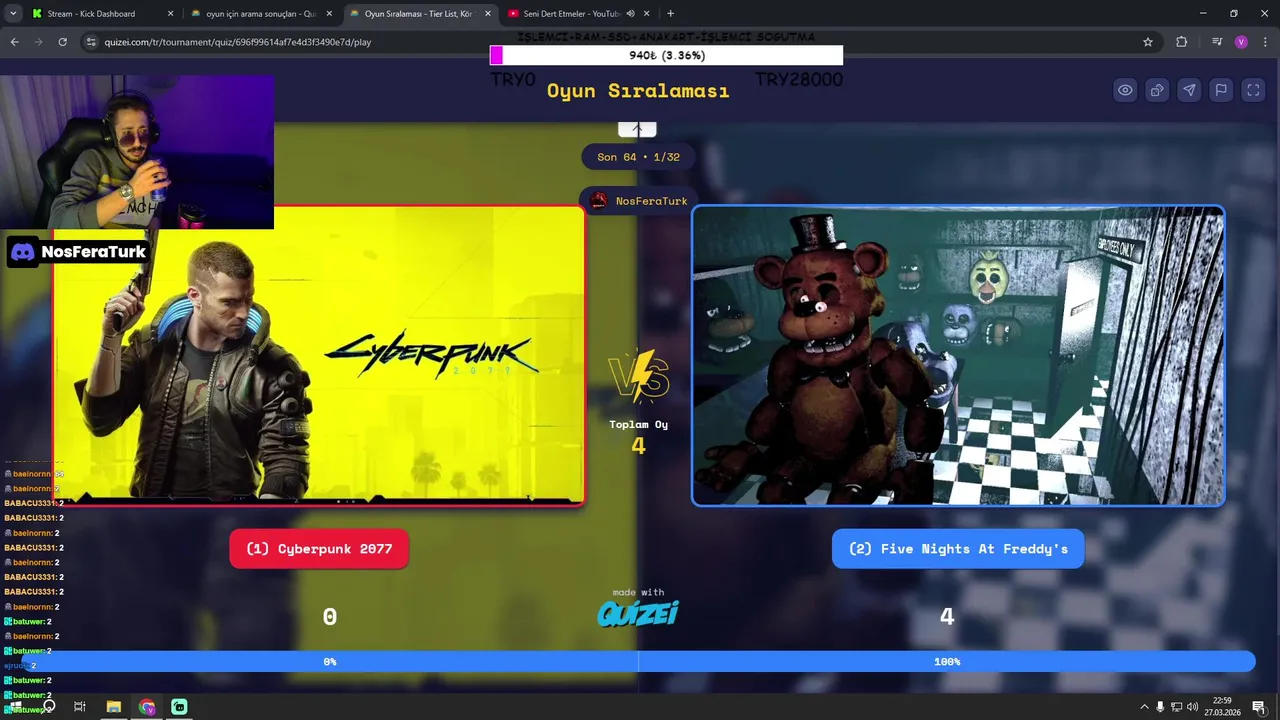Click the microphone tray icon

(1160, 707)
